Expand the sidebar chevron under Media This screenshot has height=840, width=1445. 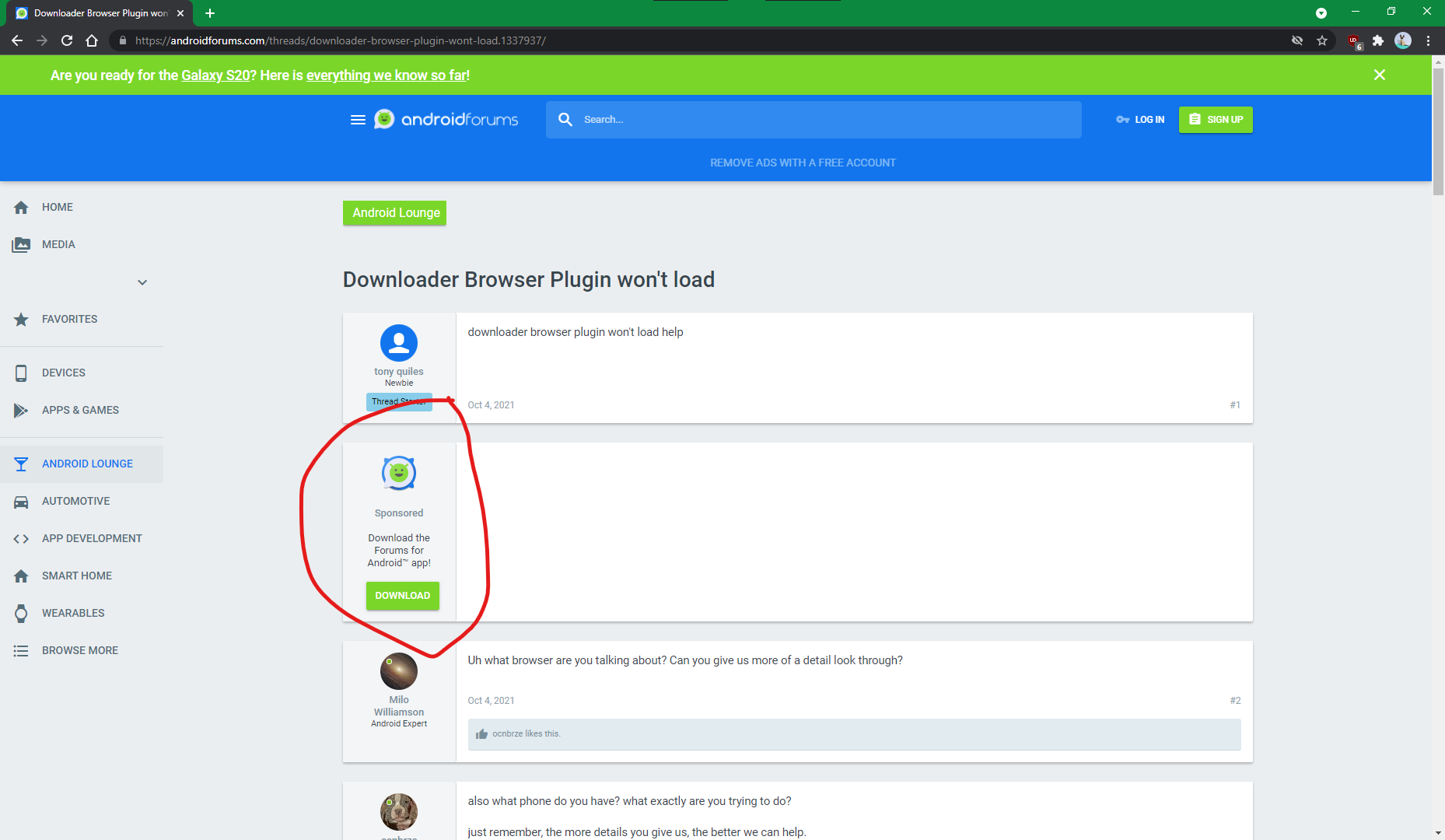142,282
